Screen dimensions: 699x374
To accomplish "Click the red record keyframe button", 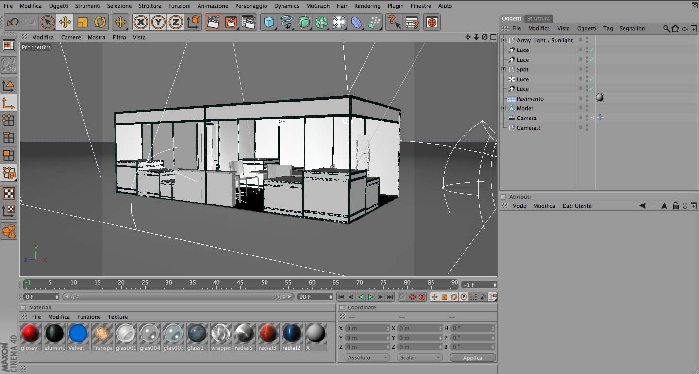I will pyautogui.click(x=412, y=297).
